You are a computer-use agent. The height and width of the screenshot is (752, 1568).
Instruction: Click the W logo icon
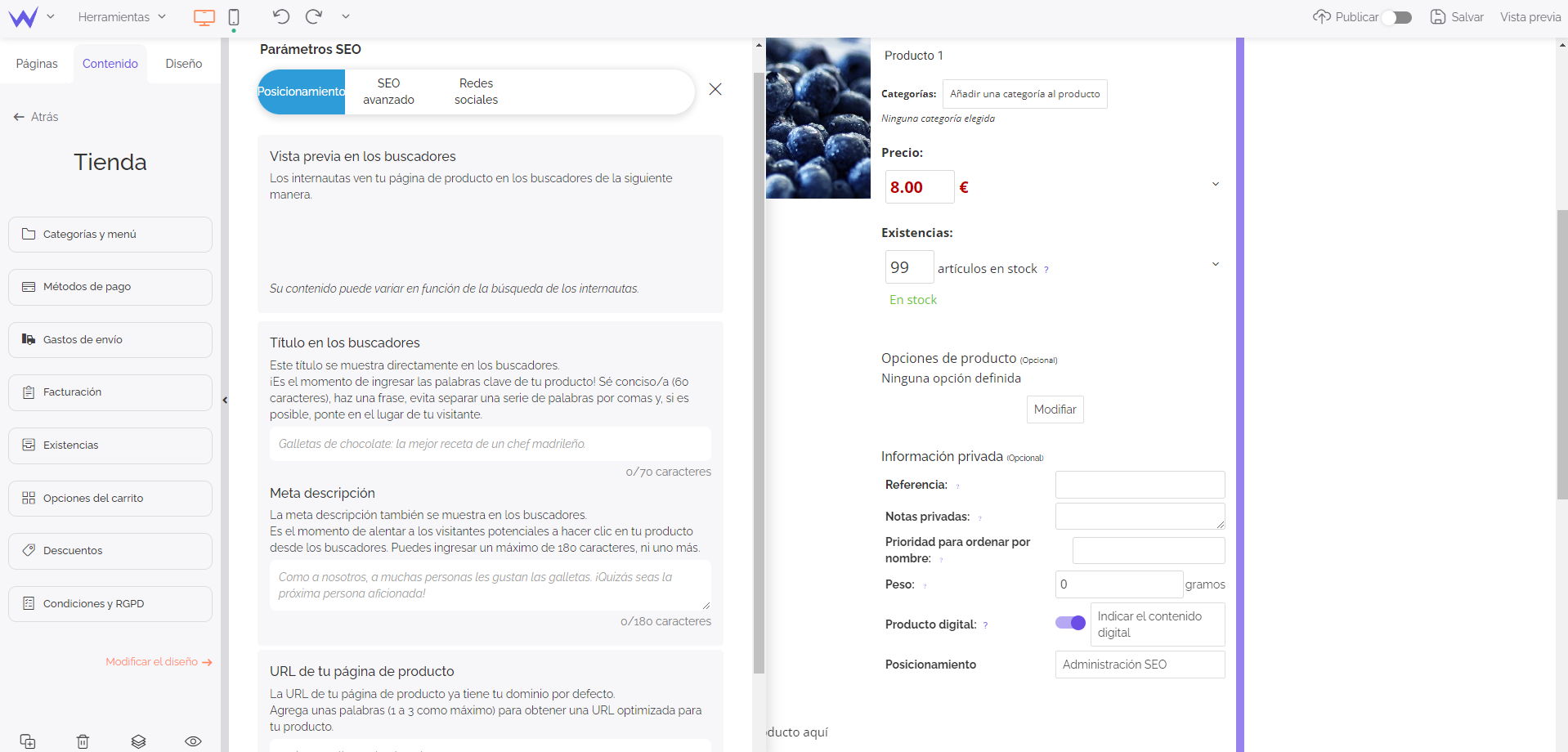tap(23, 17)
